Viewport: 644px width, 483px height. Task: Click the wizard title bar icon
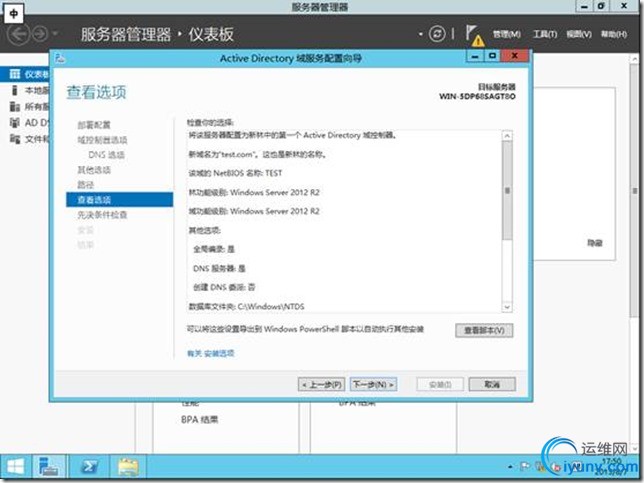(60, 59)
